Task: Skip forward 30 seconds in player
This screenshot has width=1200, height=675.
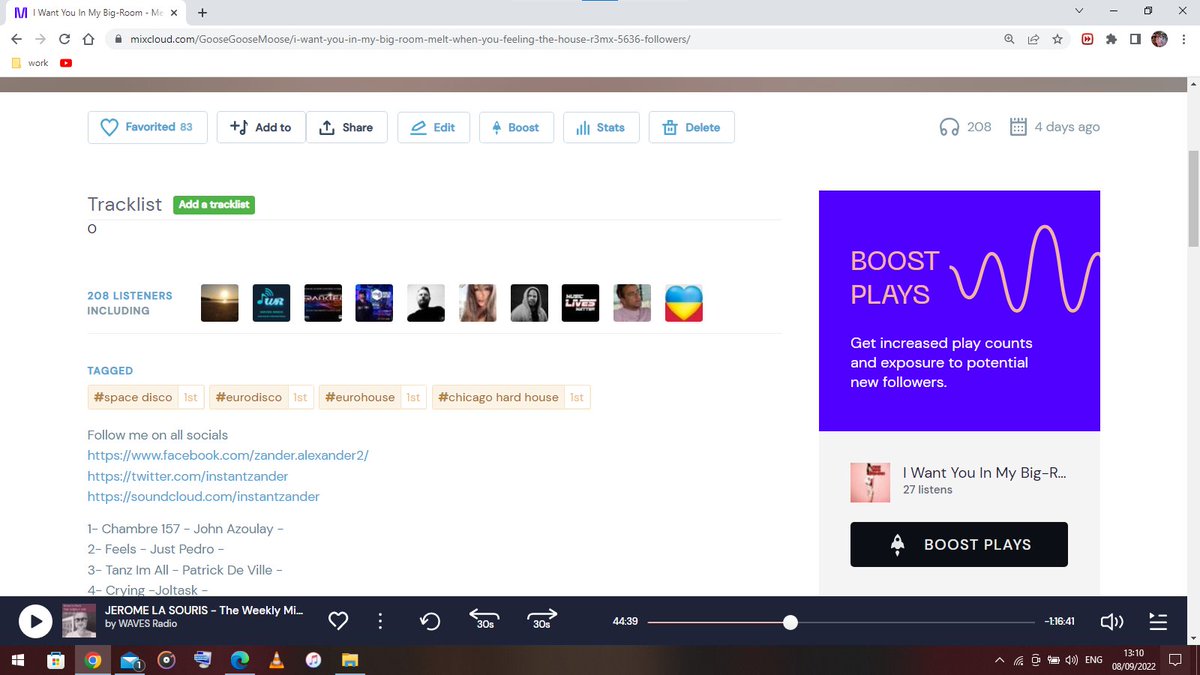Action: [x=541, y=620]
